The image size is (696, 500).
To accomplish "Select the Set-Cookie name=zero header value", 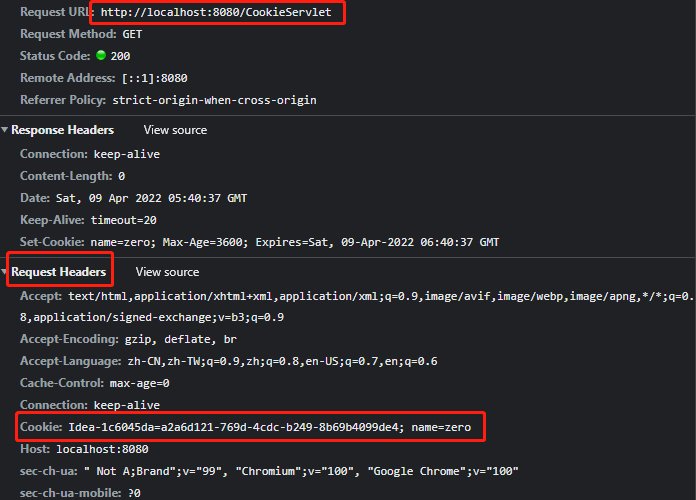I will 296,242.
